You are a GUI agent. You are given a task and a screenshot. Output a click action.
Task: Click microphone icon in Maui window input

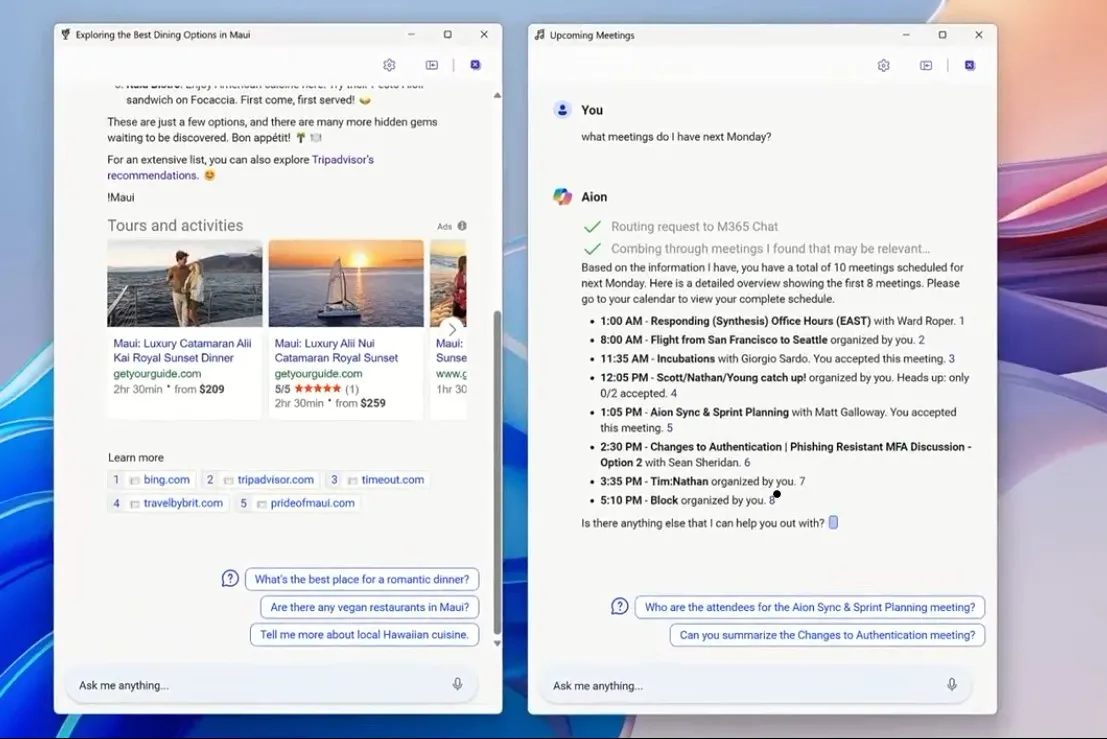pos(457,684)
